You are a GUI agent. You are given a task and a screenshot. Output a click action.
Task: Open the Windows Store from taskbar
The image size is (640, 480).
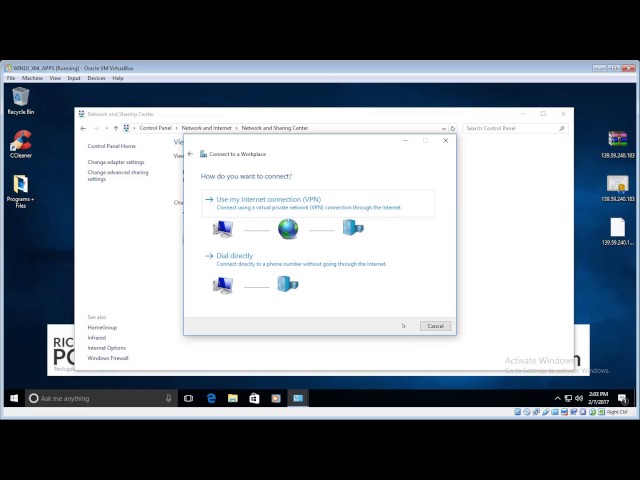254,398
